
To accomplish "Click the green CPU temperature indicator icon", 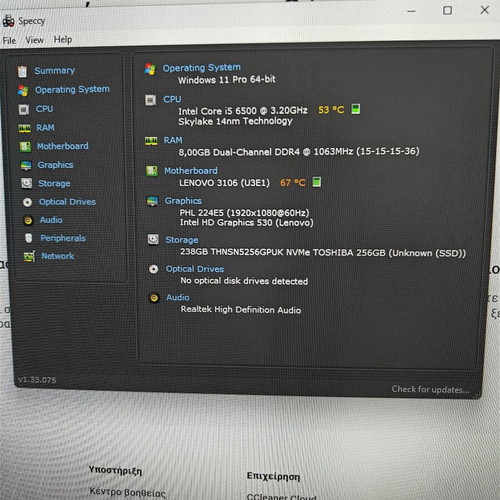I will (356, 109).
